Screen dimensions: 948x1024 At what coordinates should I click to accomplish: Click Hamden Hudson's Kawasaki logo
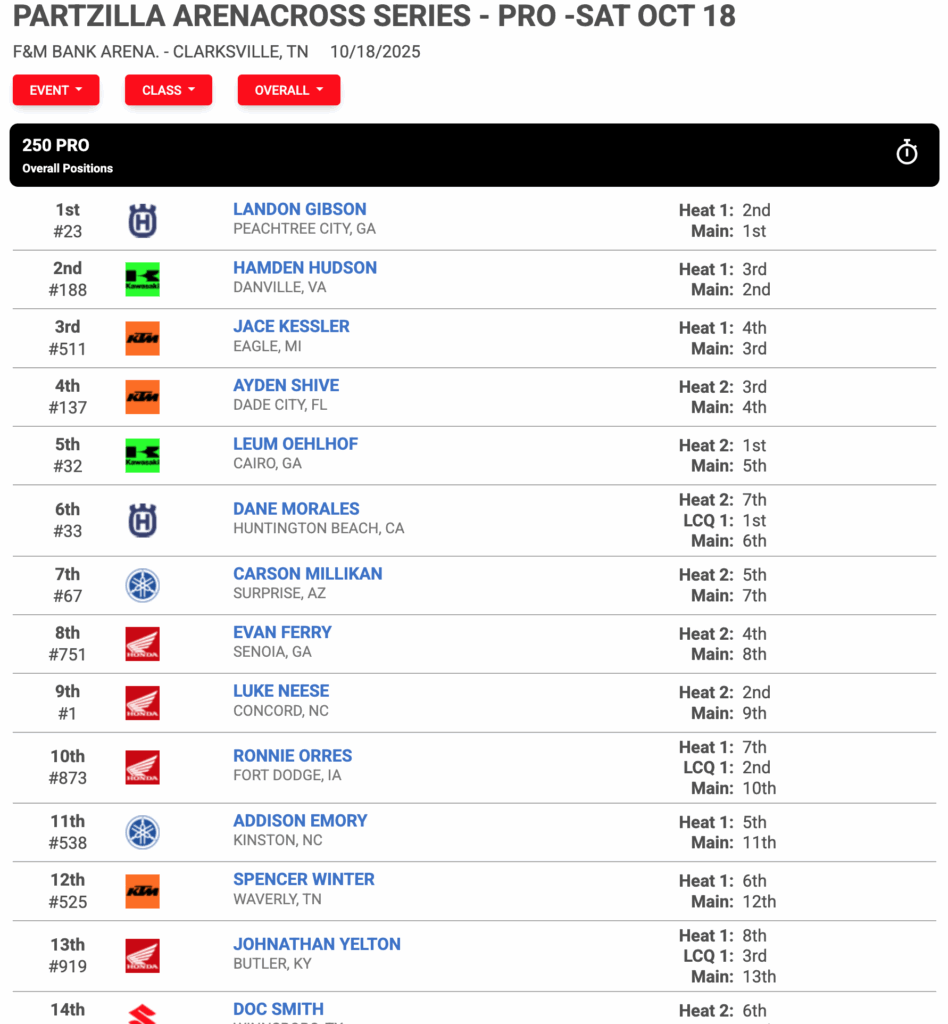click(142, 280)
